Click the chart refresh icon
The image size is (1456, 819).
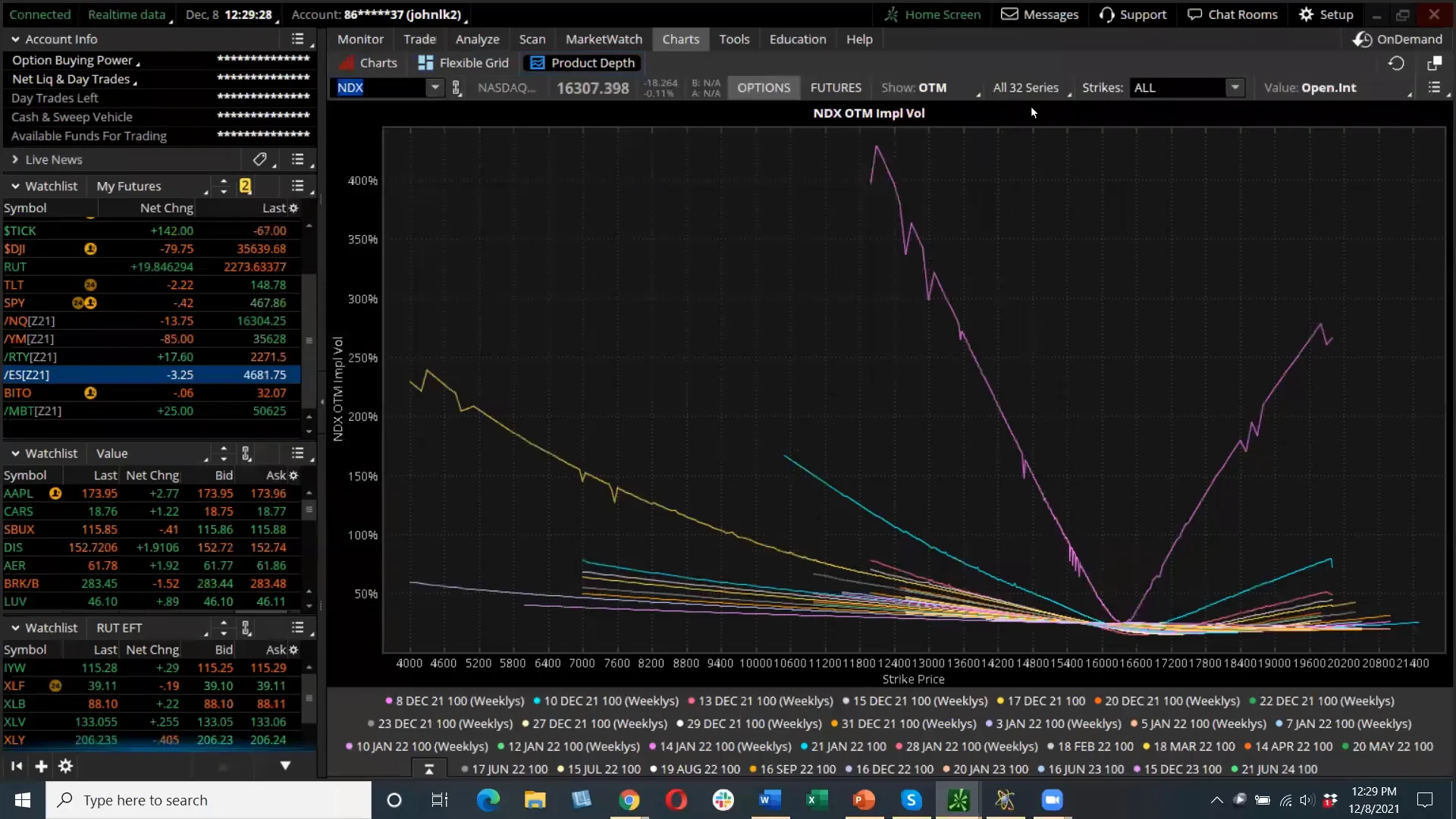click(x=1396, y=64)
